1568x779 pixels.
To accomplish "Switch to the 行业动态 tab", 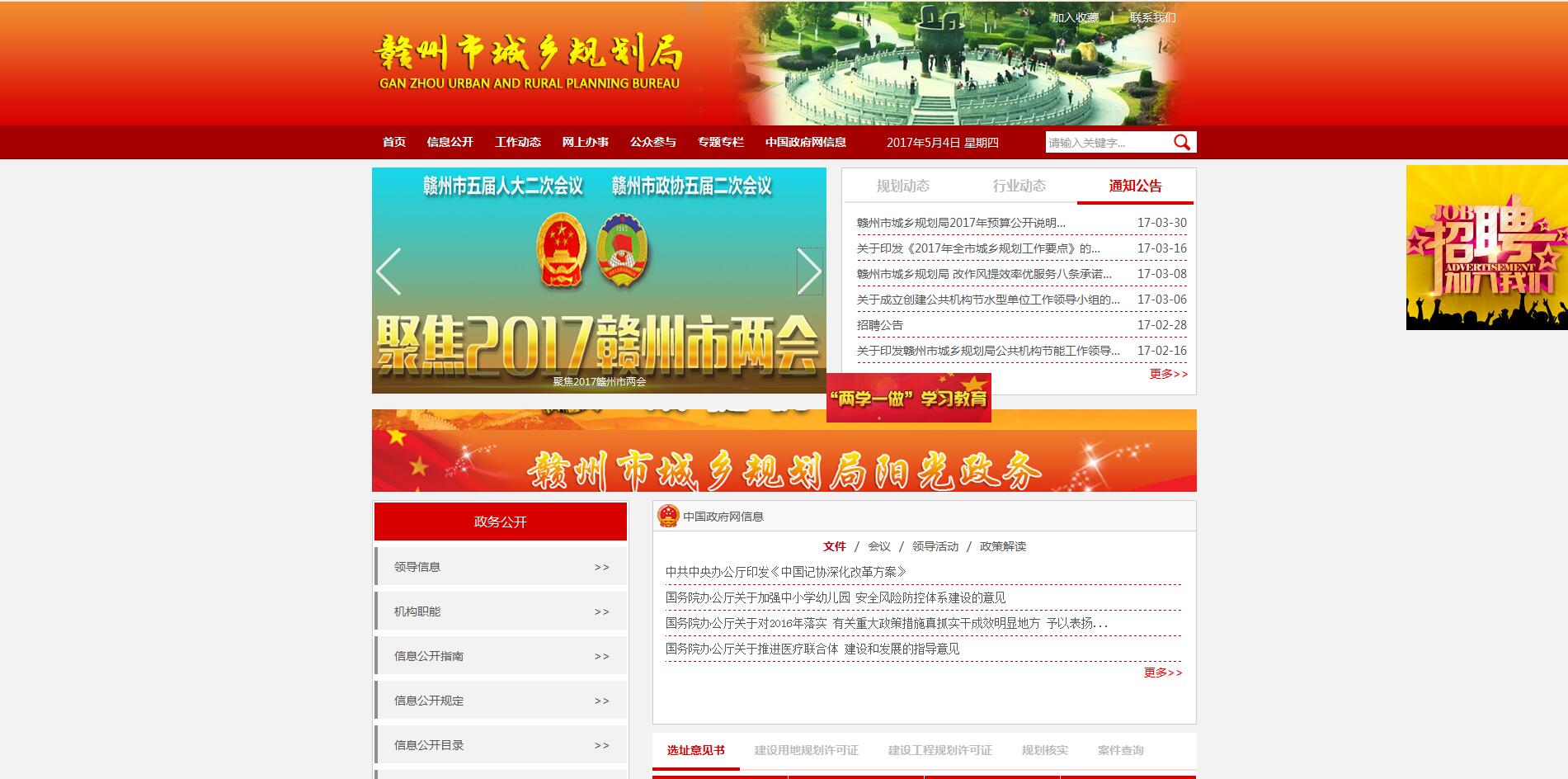I will click(1019, 186).
